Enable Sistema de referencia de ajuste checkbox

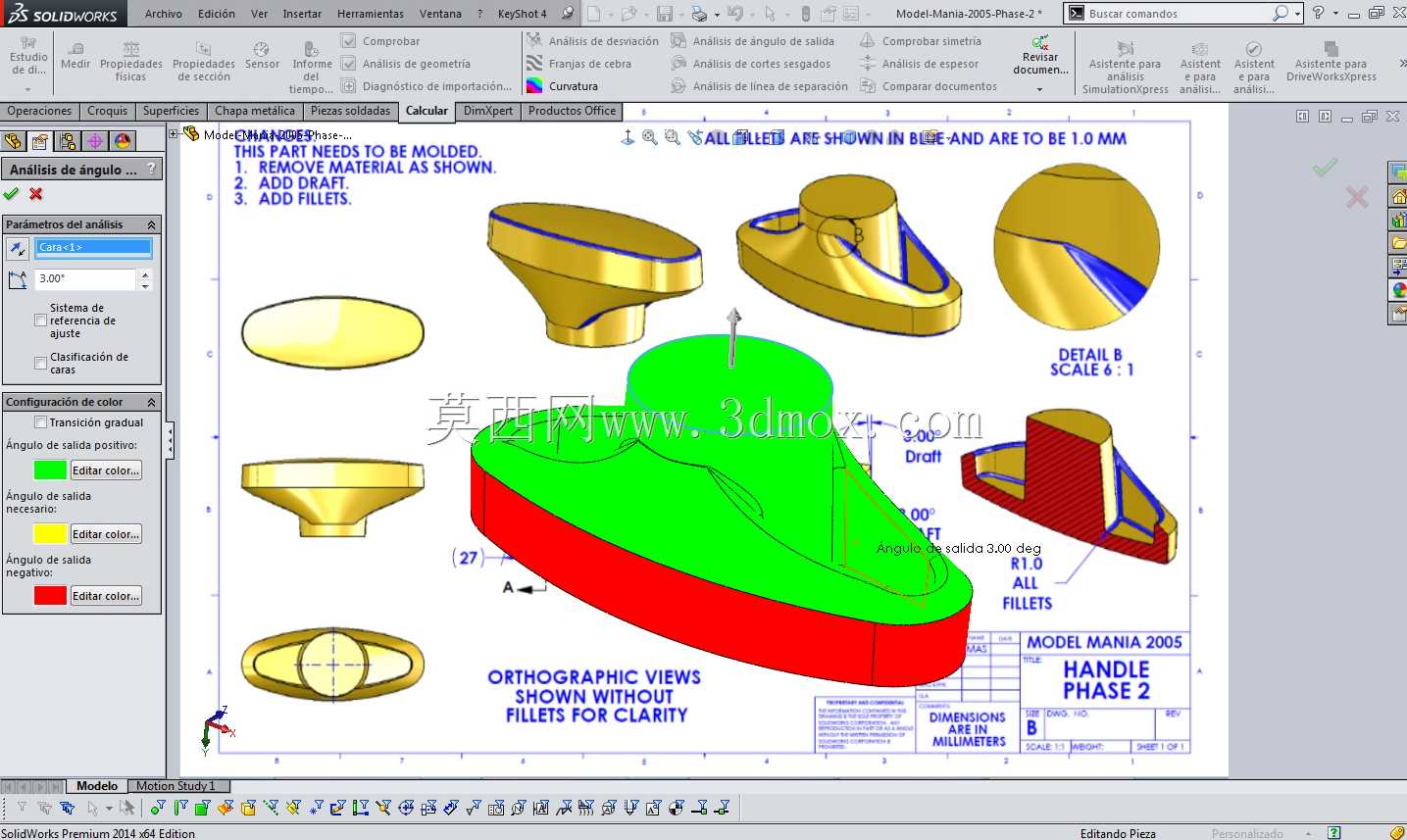pyautogui.click(x=40, y=321)
